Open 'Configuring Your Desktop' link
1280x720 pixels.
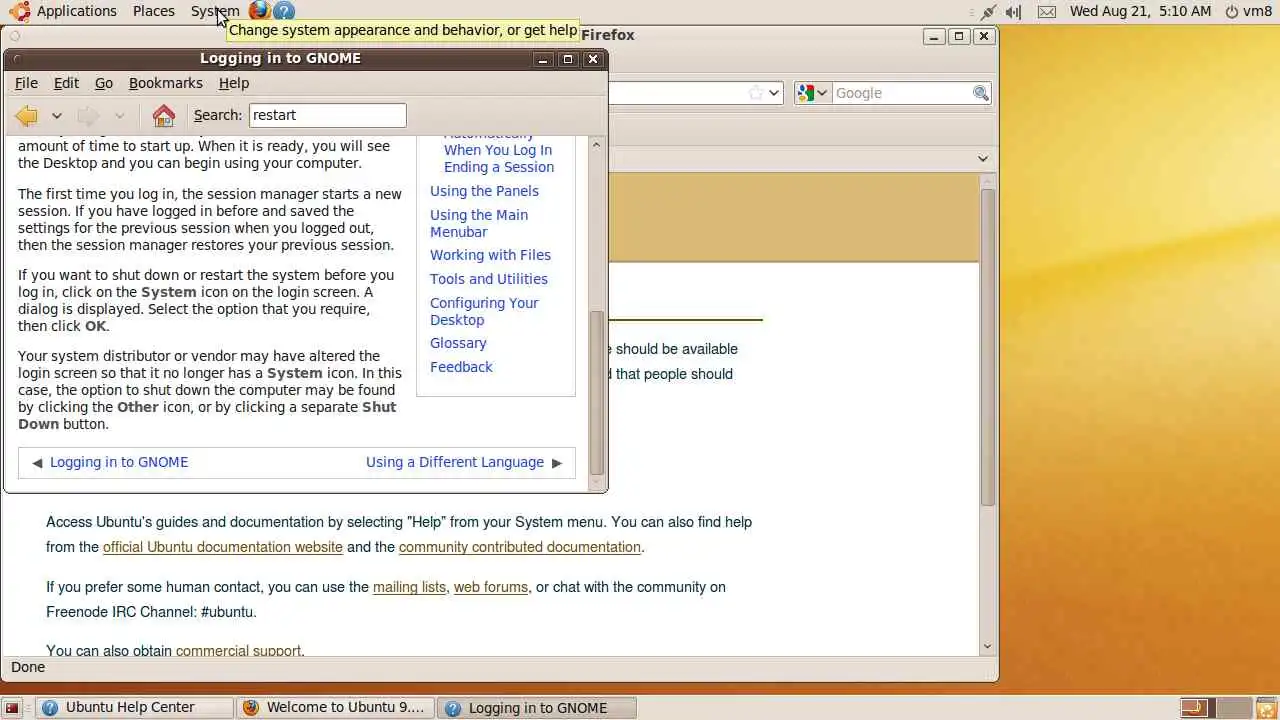click(x=484, y=311)
